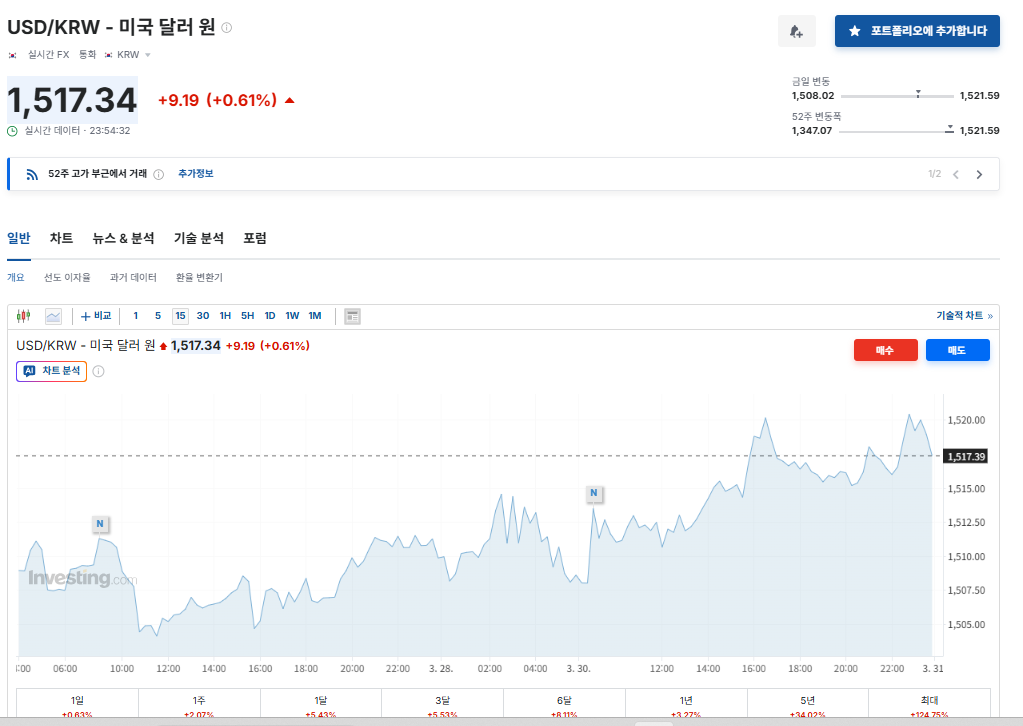Select the 일반 tab
Viewport: 1023px width, 726px height.
coord(19,238)
